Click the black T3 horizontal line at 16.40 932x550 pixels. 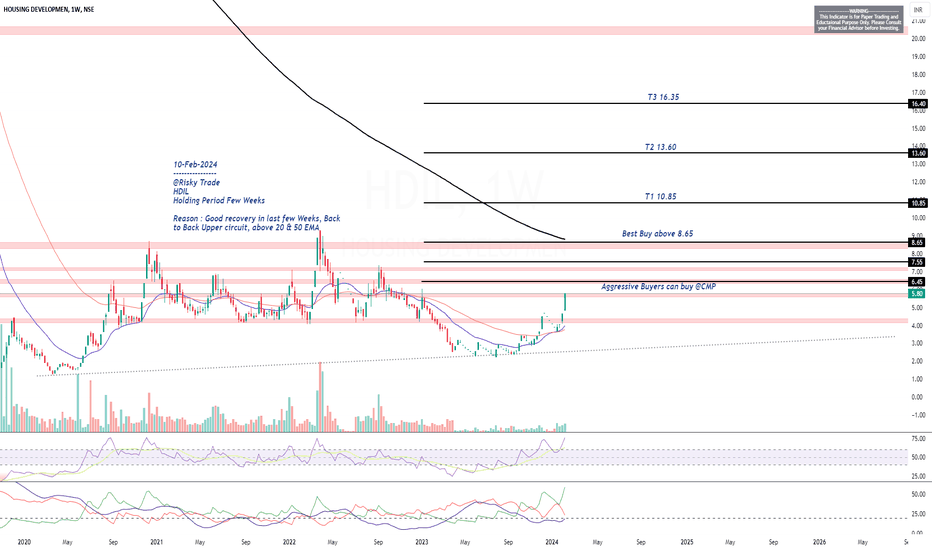[666, 103]
